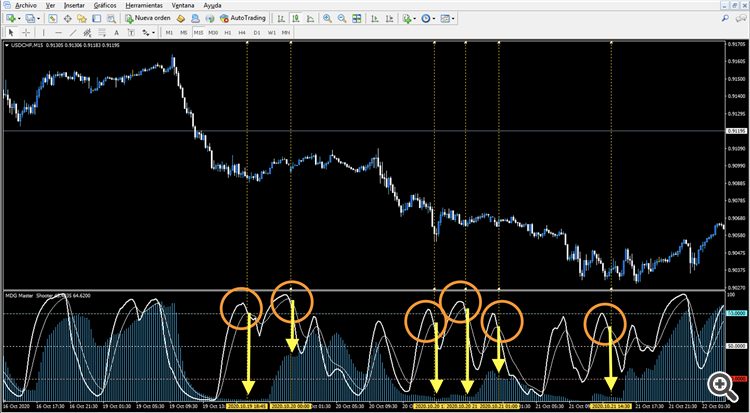This screenshot has height=413, width=750.
Task: Click the 53.0000 indicator level label
Action: (x=737, y=313)
